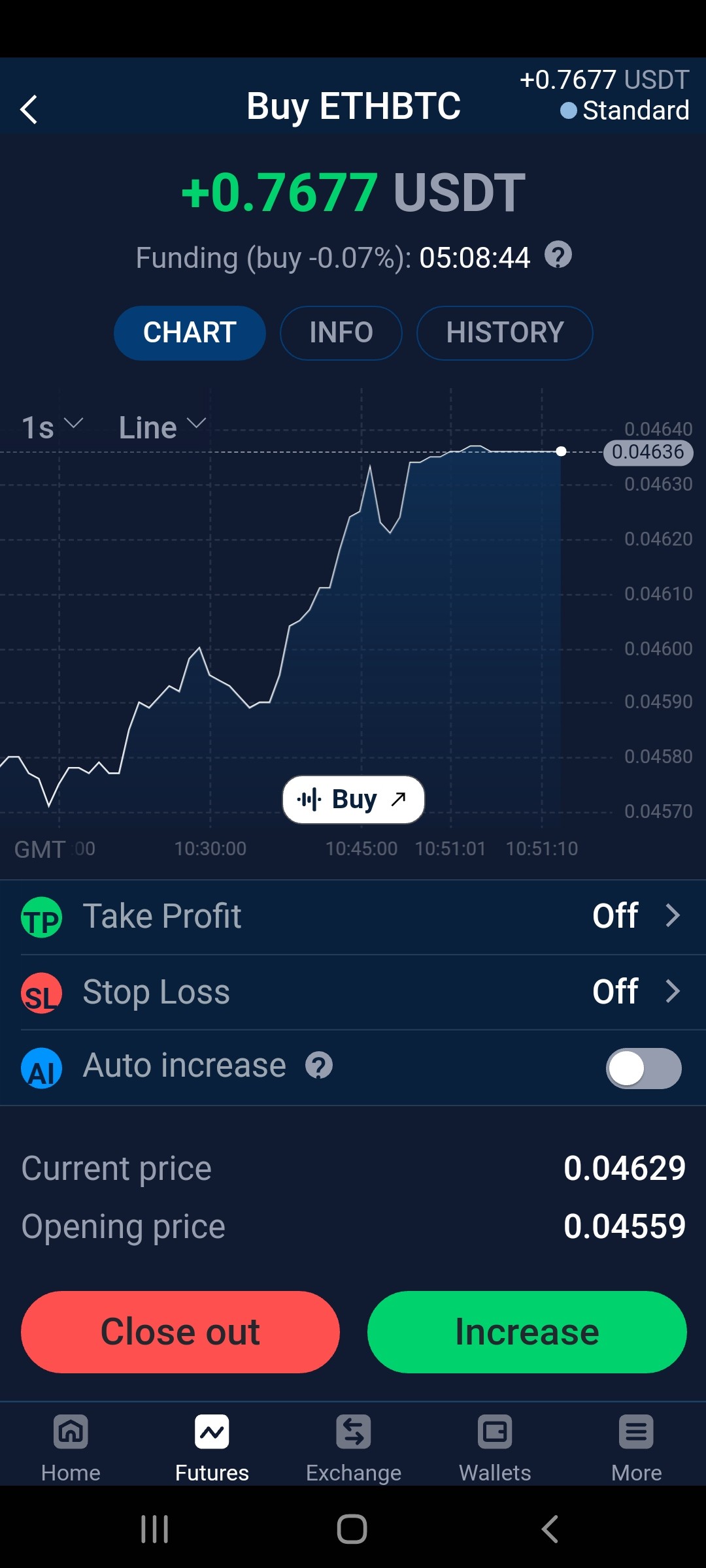This screenshot has height=1568, width=706.
Task: Open the More menu icon
Action: tap(636, 1432)
